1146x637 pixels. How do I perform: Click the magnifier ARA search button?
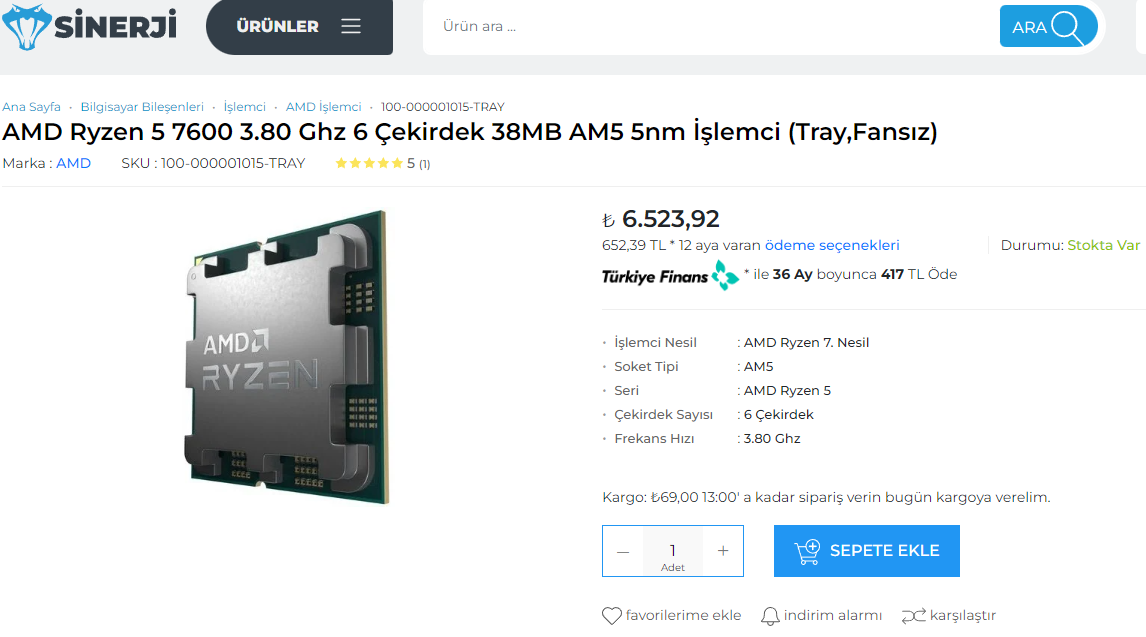(x=1048, y=27)
